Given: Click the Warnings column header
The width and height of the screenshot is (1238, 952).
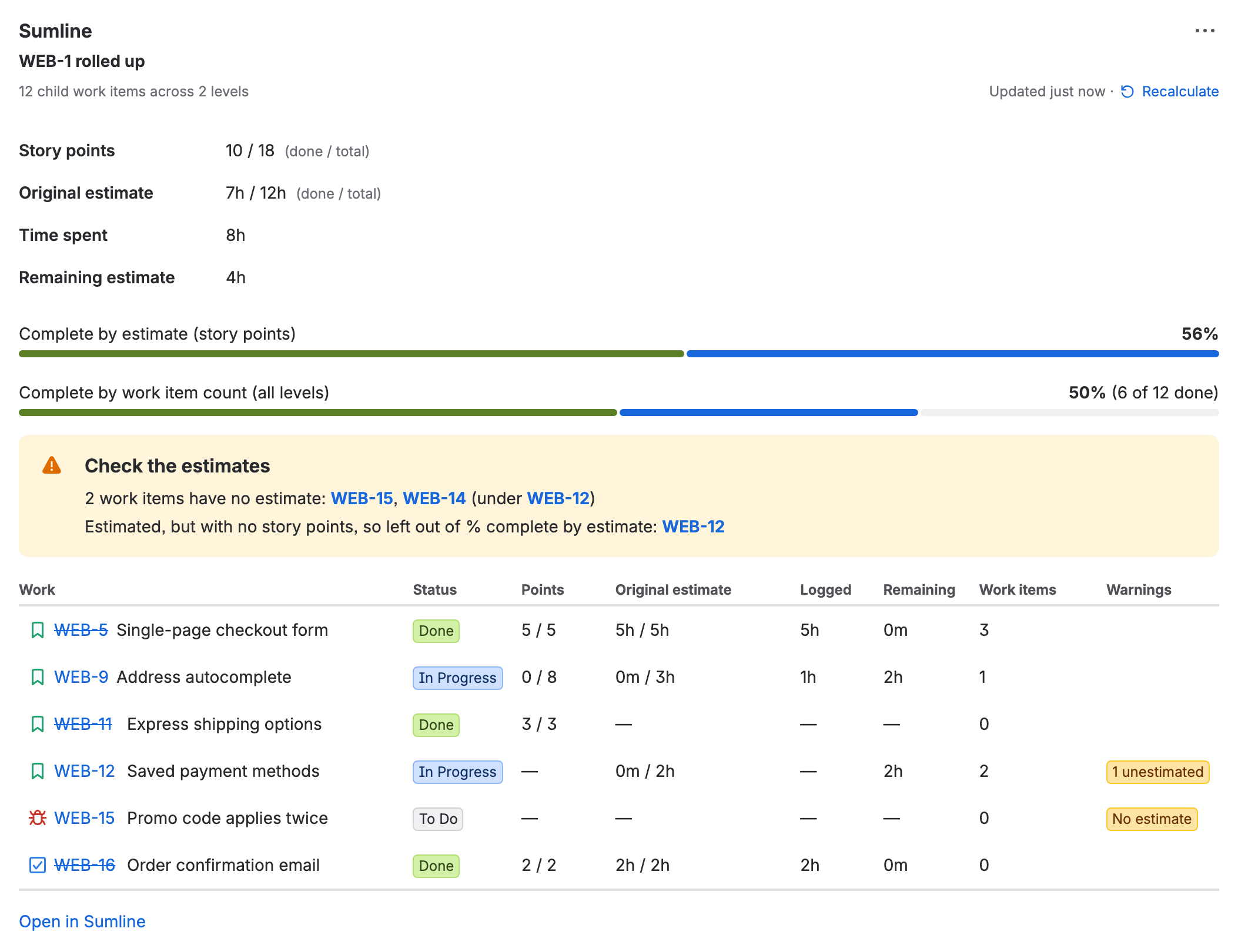Looking at the screenshot, I should [x=1139, y=589].
